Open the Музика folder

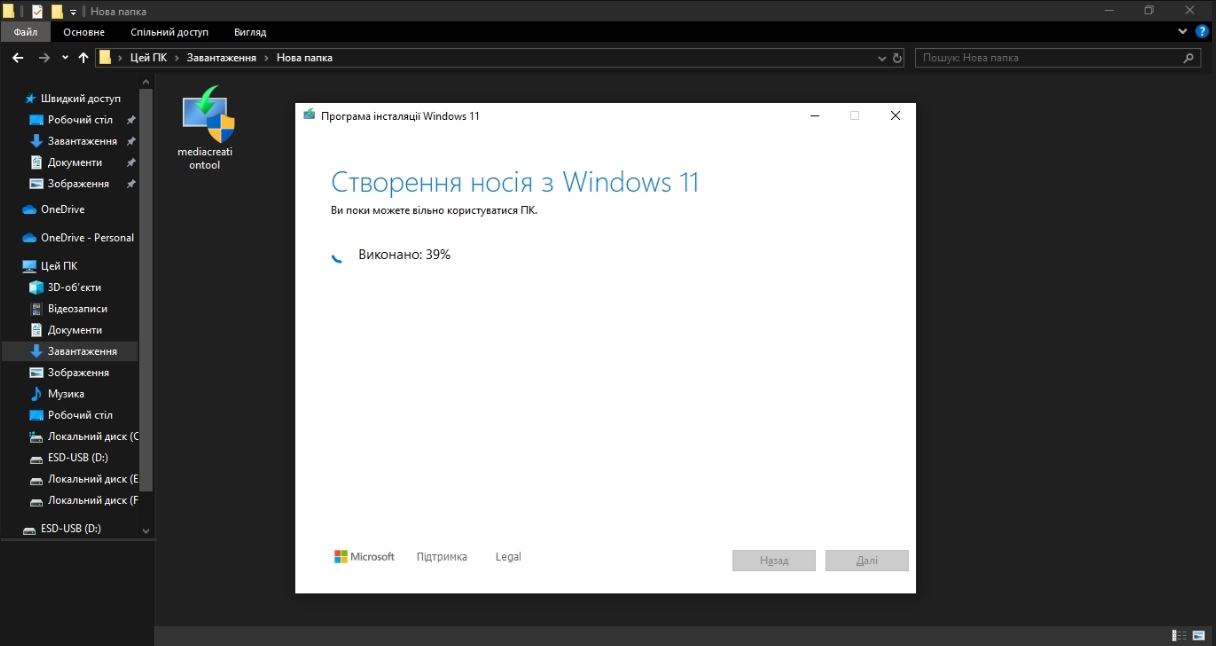(x=65, y=394)
